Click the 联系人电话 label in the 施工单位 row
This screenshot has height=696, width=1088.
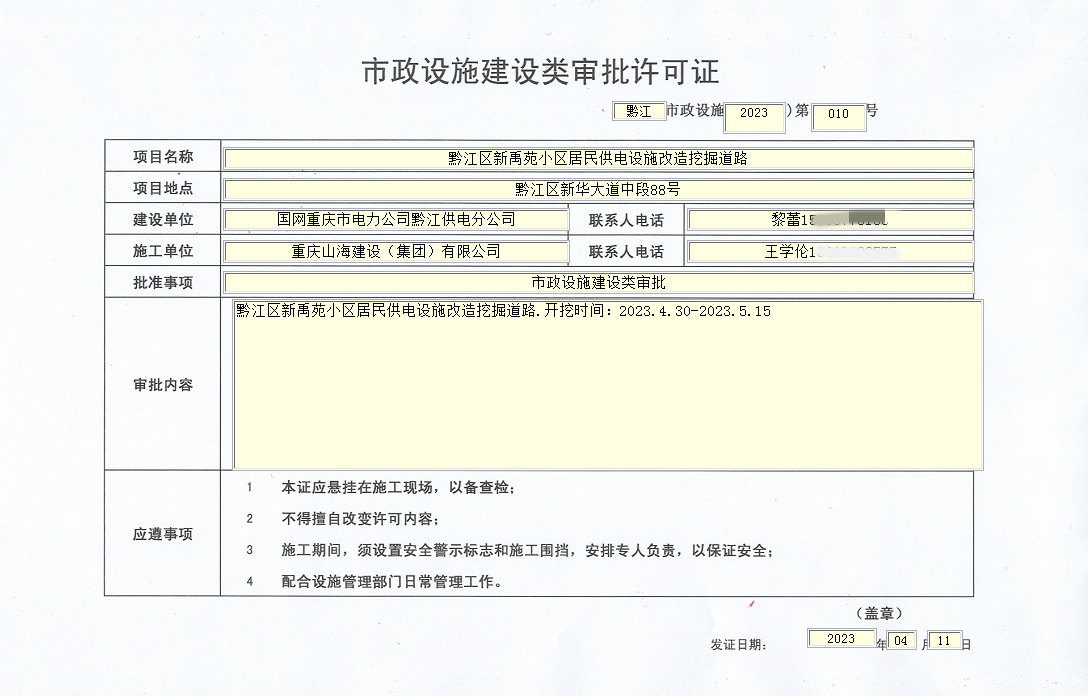click(627, 252)
